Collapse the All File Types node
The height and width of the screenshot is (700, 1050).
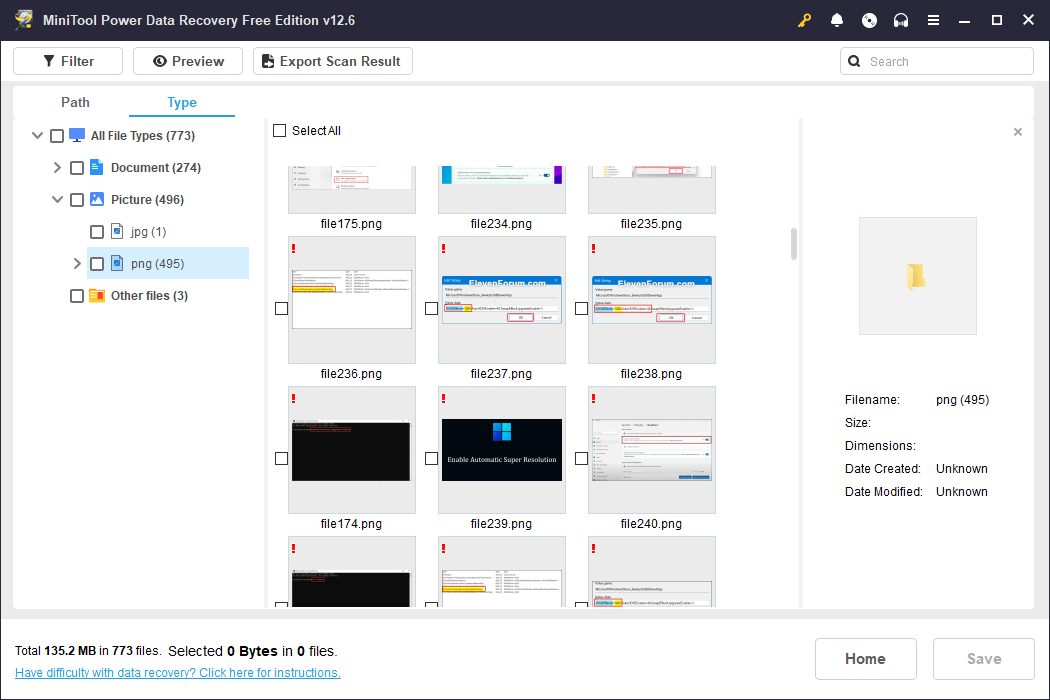[x=37, y=135]
